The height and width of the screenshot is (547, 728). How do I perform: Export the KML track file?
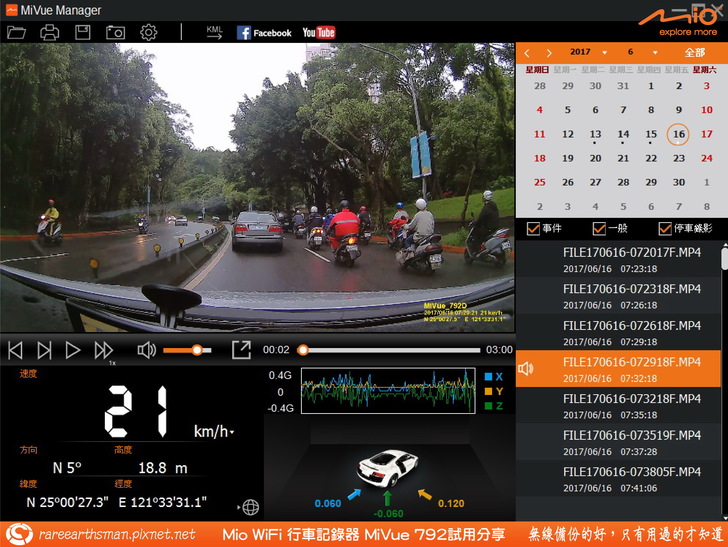pos(214,32)
